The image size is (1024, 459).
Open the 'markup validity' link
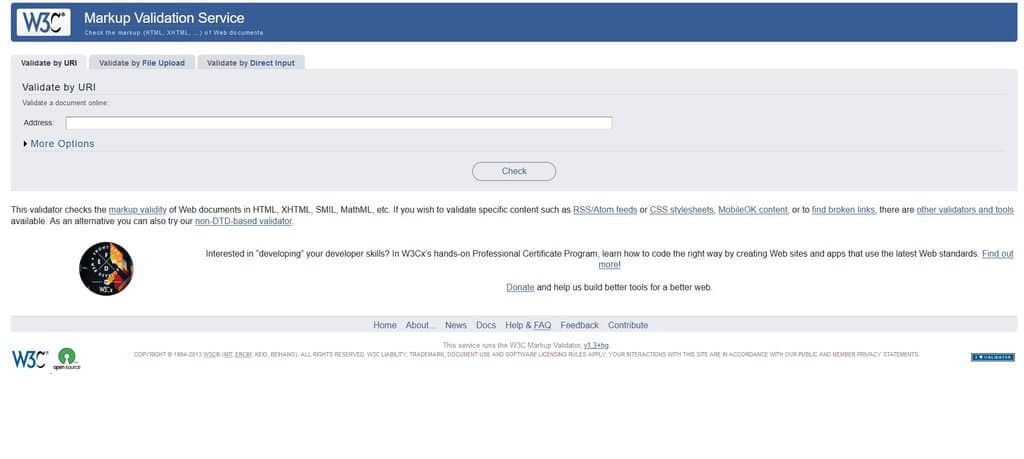tap(138, 210)
